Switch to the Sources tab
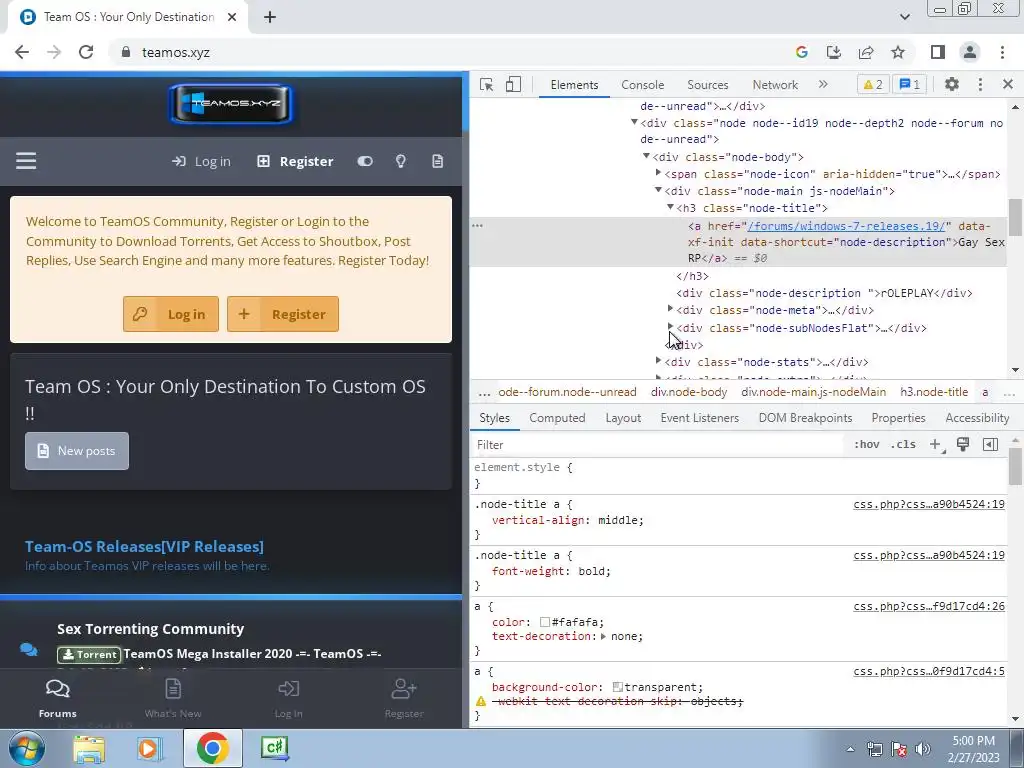Image resolution: width=1024 pixels, height=768 pixels. click(707, 85)
